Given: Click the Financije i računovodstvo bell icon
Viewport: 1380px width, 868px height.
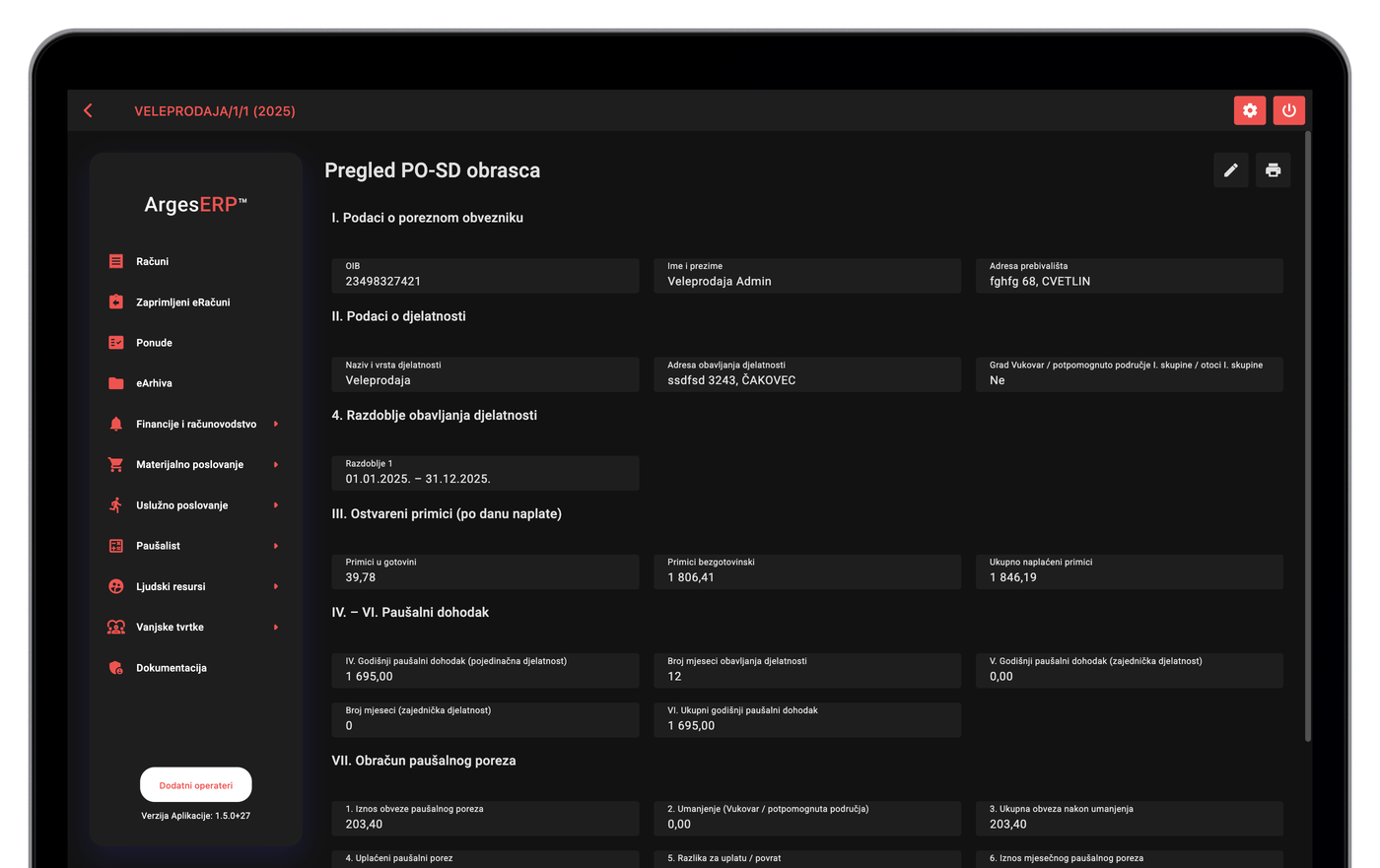Looking at the screenshot, I should pos(116,424).
